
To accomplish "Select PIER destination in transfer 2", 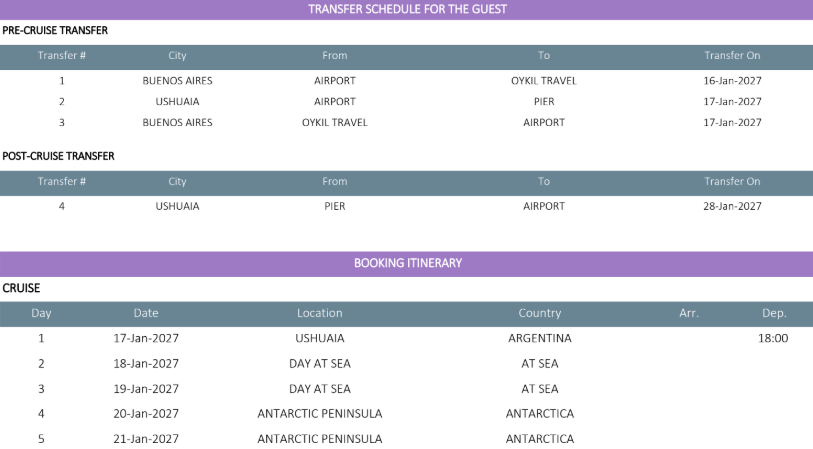I will click(x=544, y=102).
